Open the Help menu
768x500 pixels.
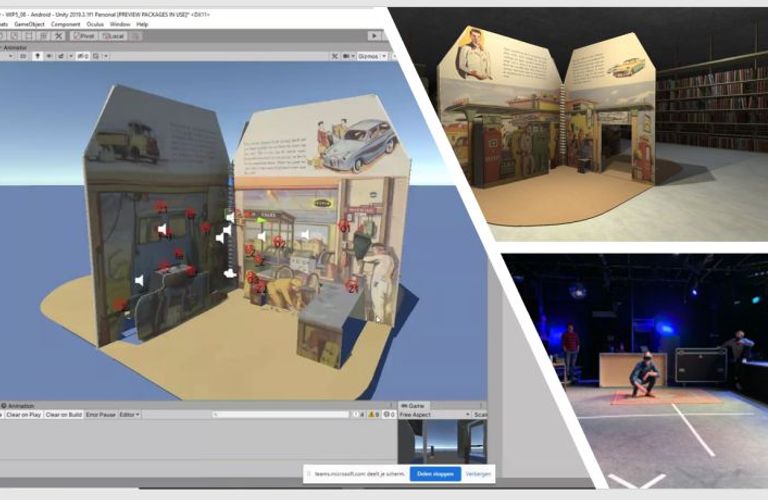coord(142,24)
